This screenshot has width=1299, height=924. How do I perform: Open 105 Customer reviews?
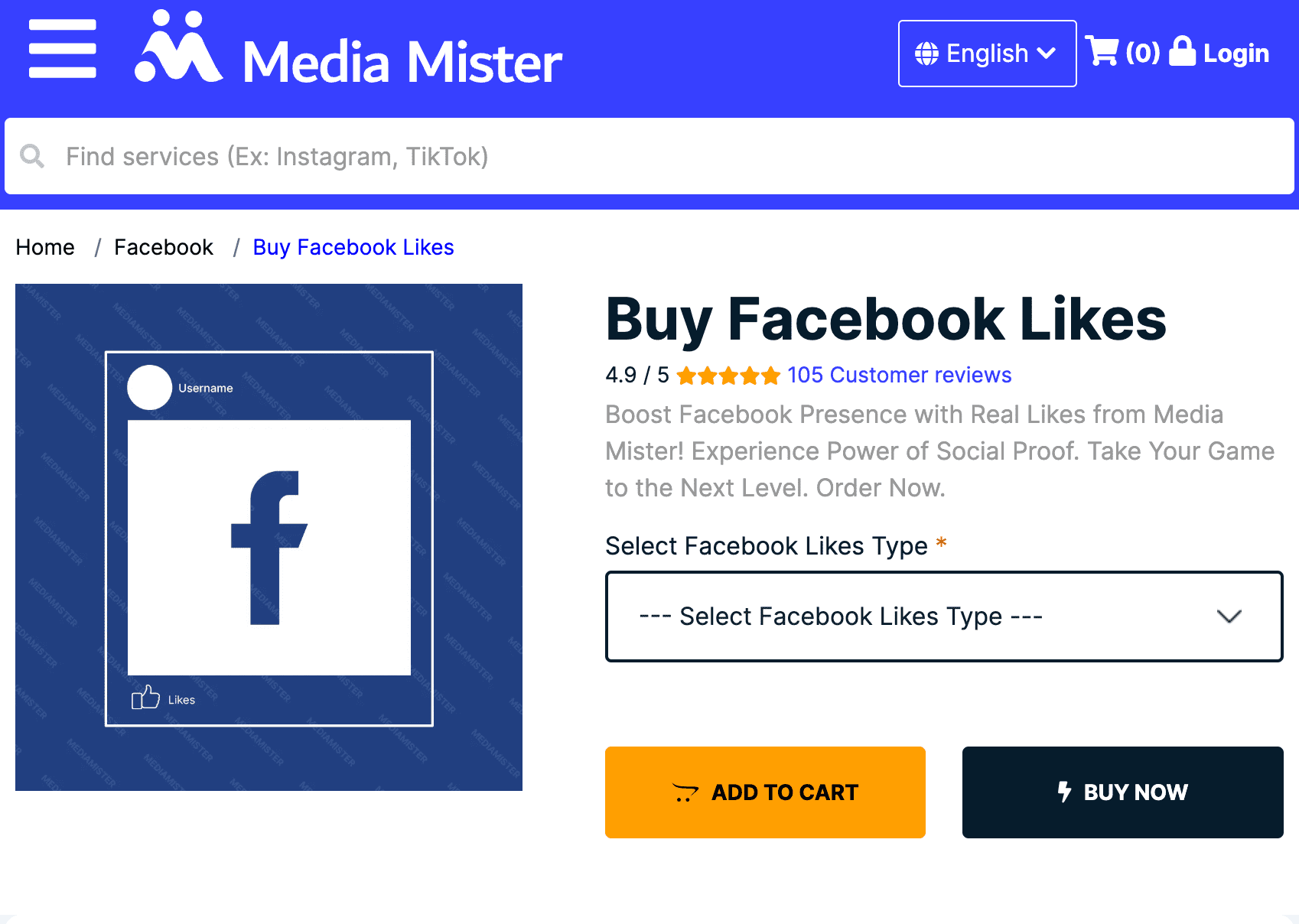[898, 375]
